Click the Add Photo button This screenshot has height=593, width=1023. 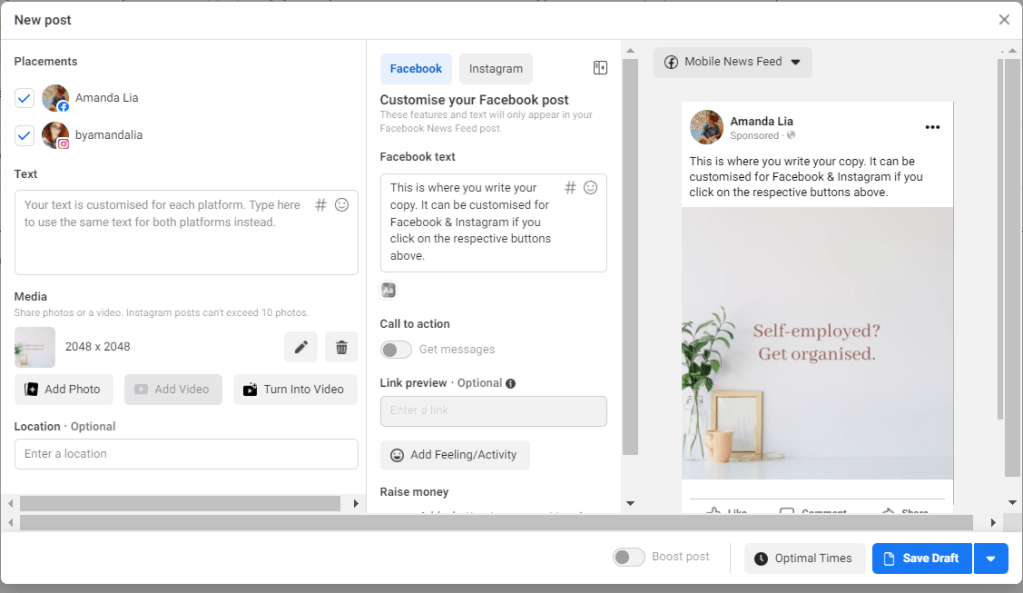pos(63,389)
